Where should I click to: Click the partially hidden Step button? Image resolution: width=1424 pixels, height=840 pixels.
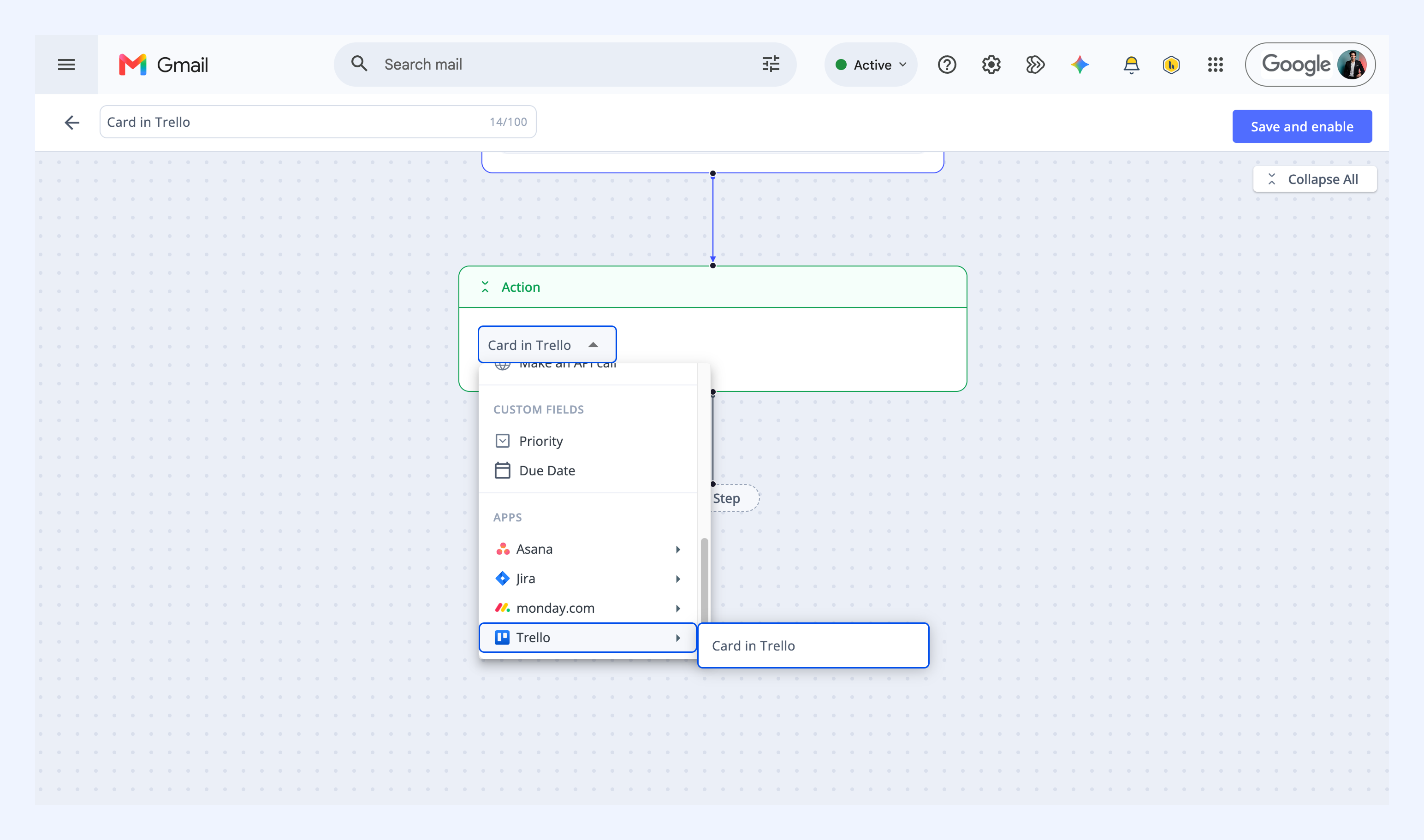(735, 498)
